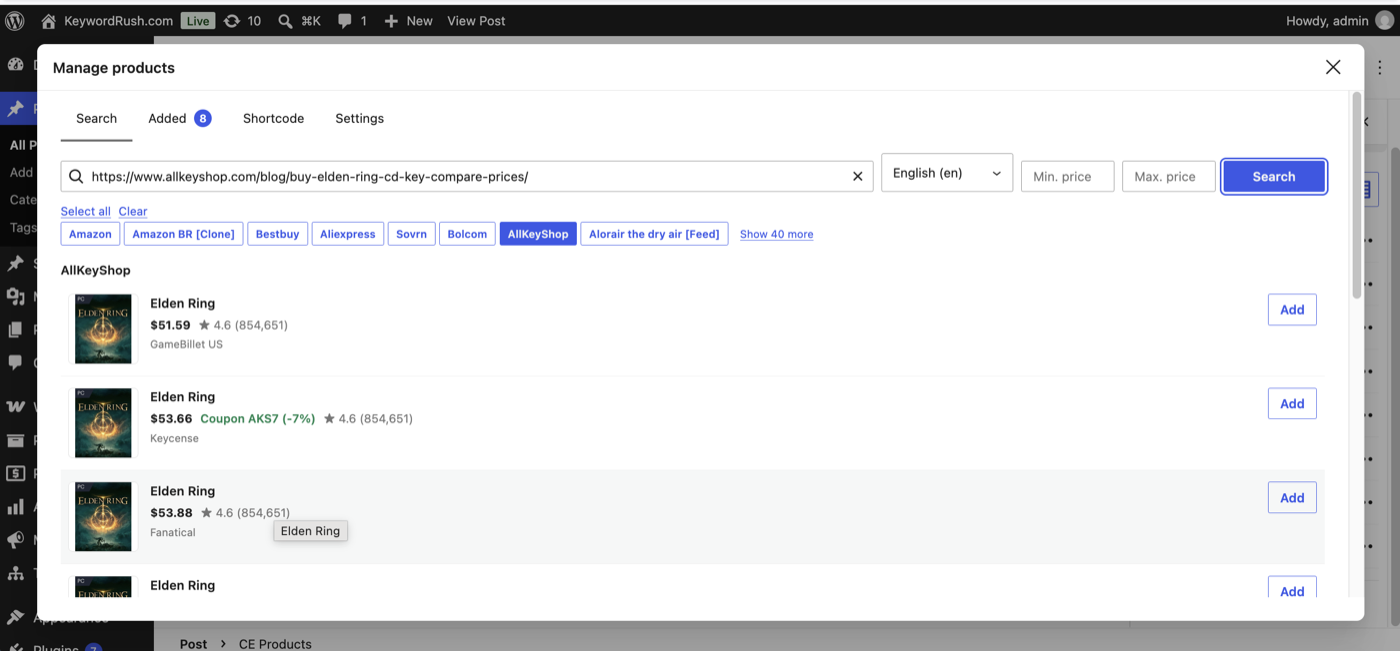1400x651 pixels.
Task: Click CE Products in the breadcrumb
Action: 275,644
